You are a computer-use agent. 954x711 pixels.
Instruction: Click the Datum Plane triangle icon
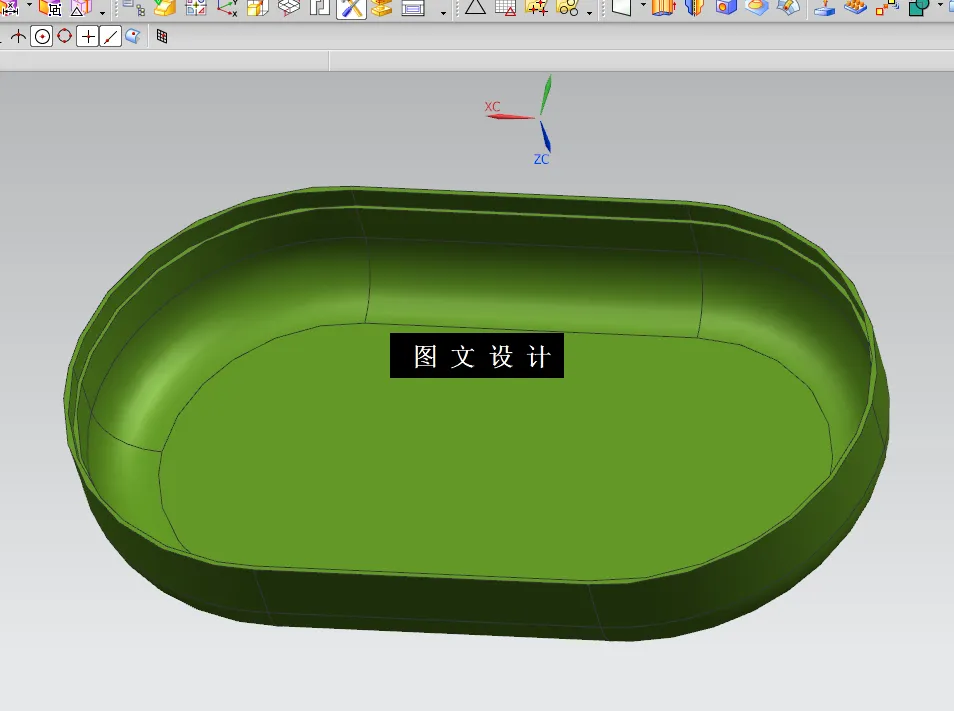click(477, 8)
